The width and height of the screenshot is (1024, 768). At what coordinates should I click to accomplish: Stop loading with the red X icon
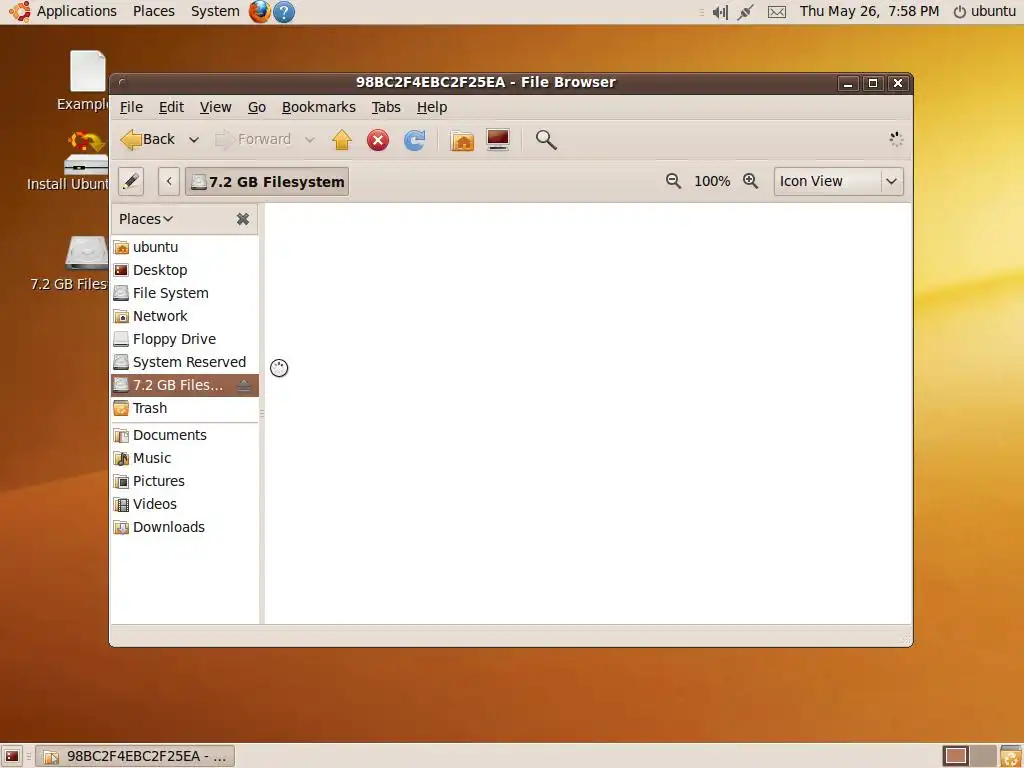point(377,140)
